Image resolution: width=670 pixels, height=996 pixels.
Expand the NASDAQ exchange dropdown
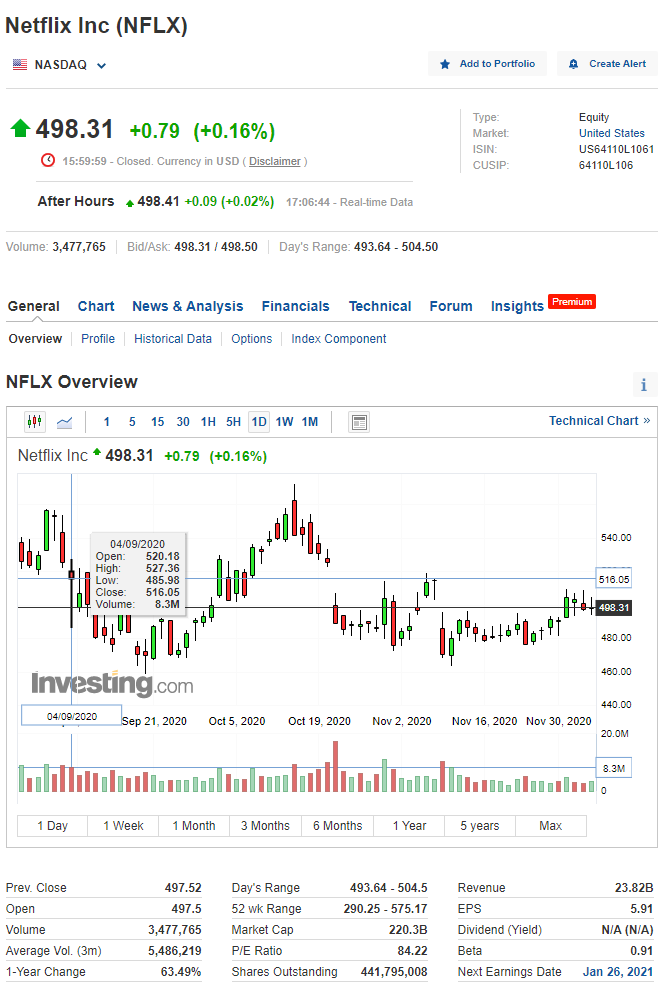coord(102,65)
